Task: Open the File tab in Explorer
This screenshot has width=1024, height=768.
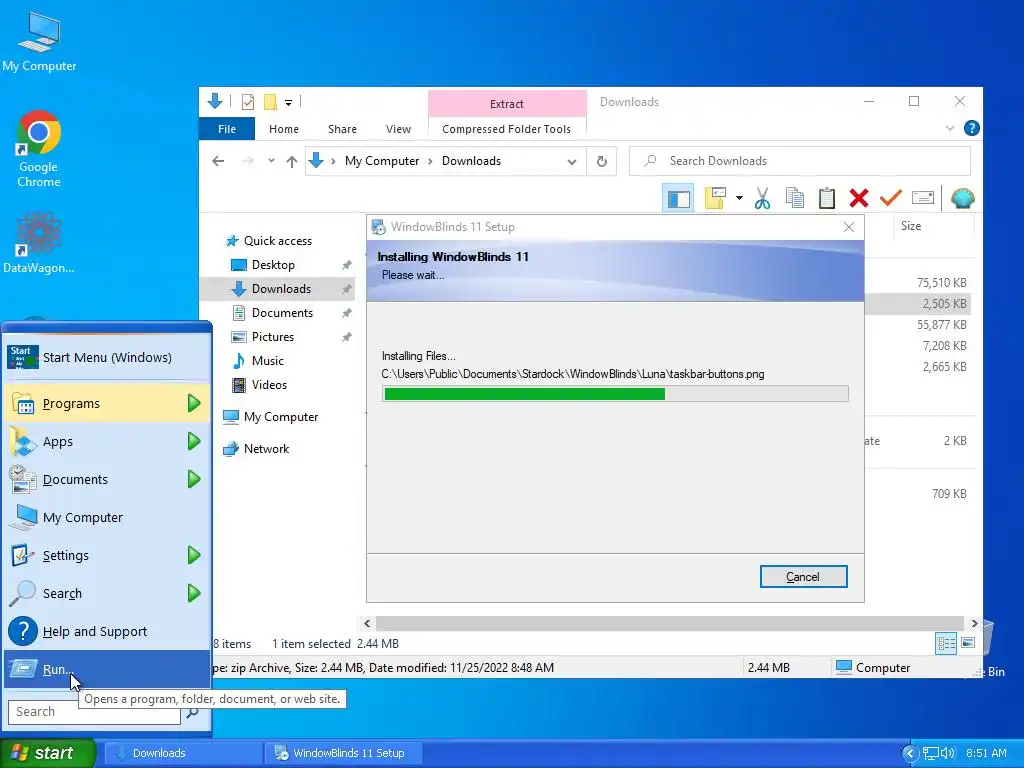Action: pos(227,129)
